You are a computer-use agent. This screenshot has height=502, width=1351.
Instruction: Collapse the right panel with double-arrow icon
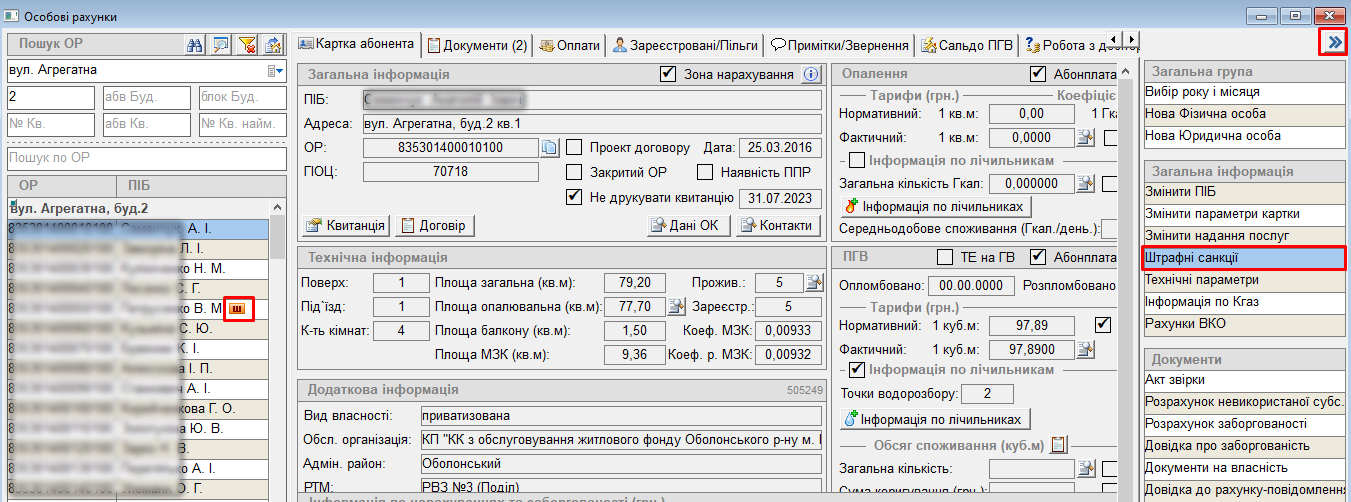click(1333, 42)
